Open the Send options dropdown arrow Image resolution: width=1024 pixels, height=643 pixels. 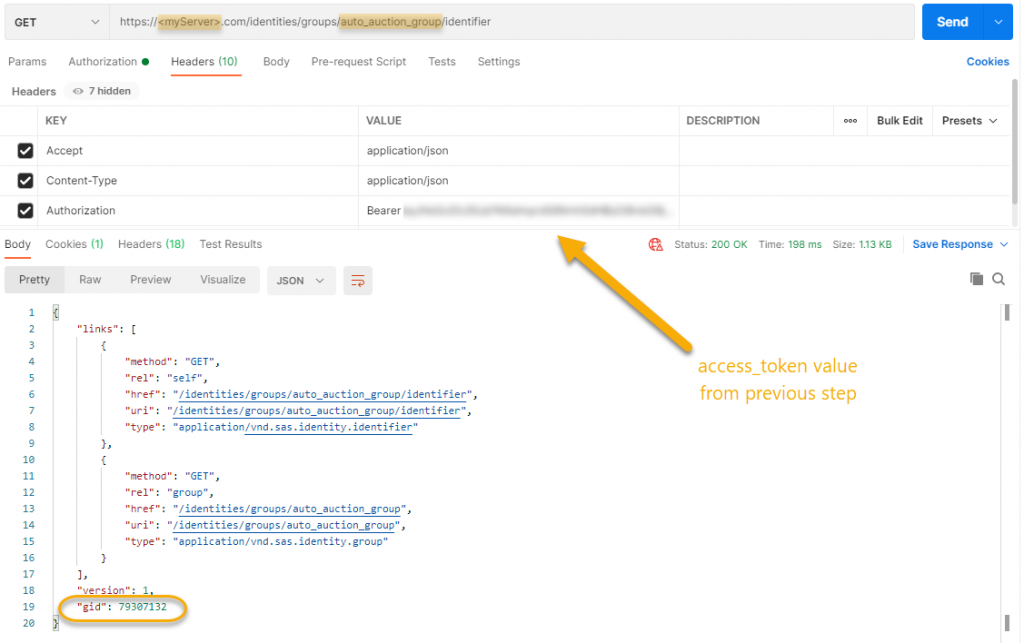click(999, 22)
